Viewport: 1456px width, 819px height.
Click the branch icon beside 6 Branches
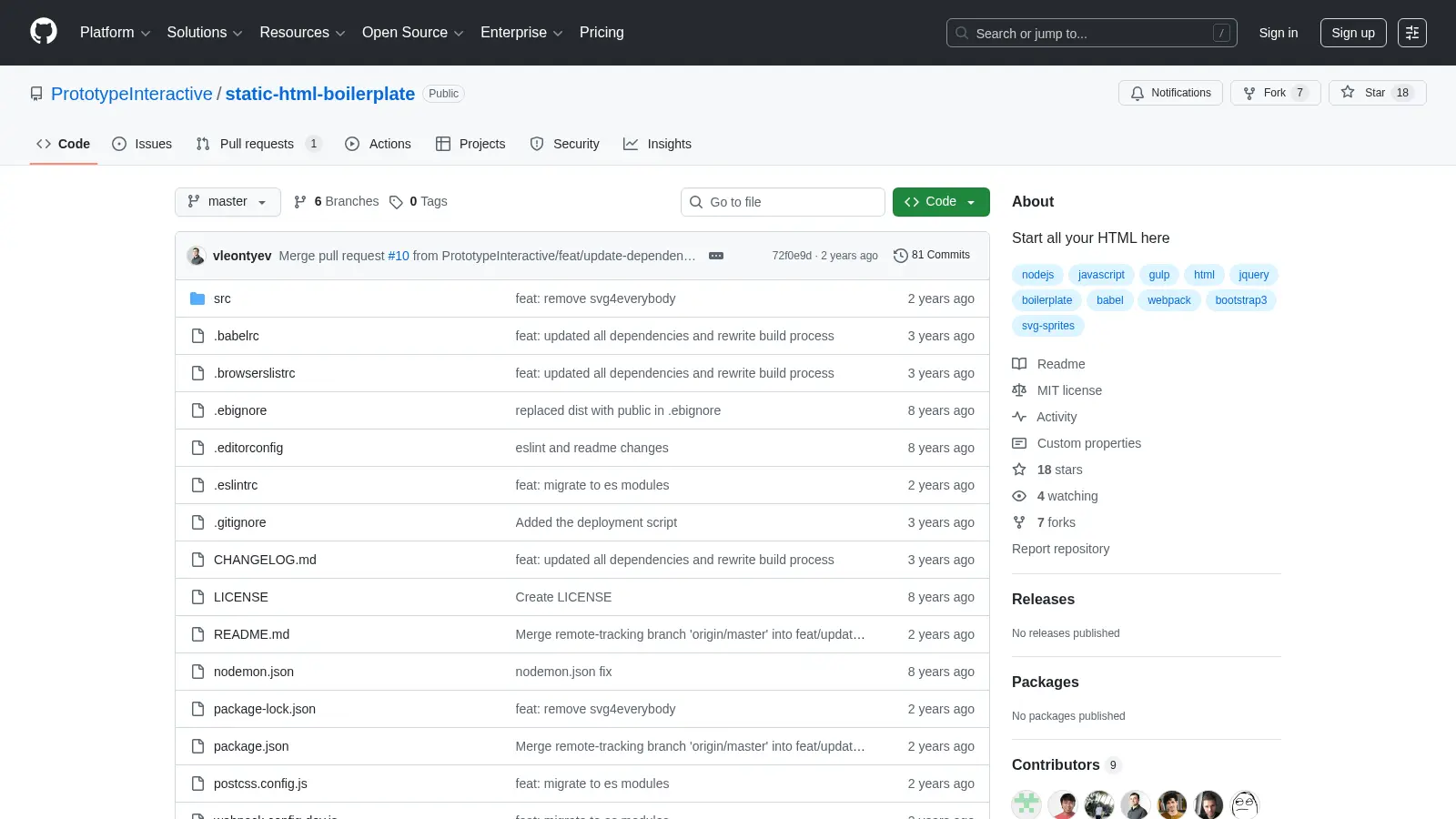(x=300, y=202)
